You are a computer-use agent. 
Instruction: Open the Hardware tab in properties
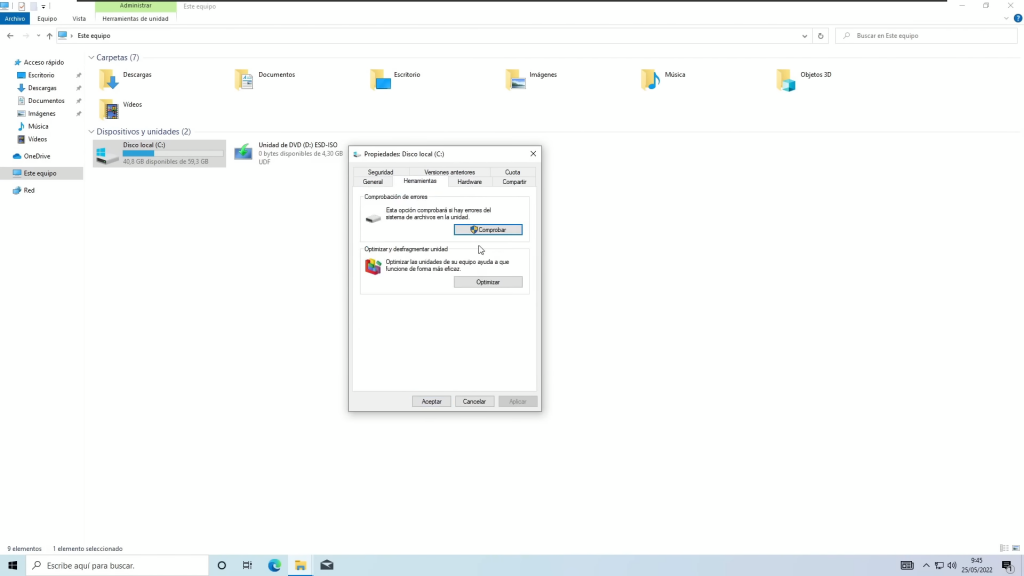click(469, 182)
